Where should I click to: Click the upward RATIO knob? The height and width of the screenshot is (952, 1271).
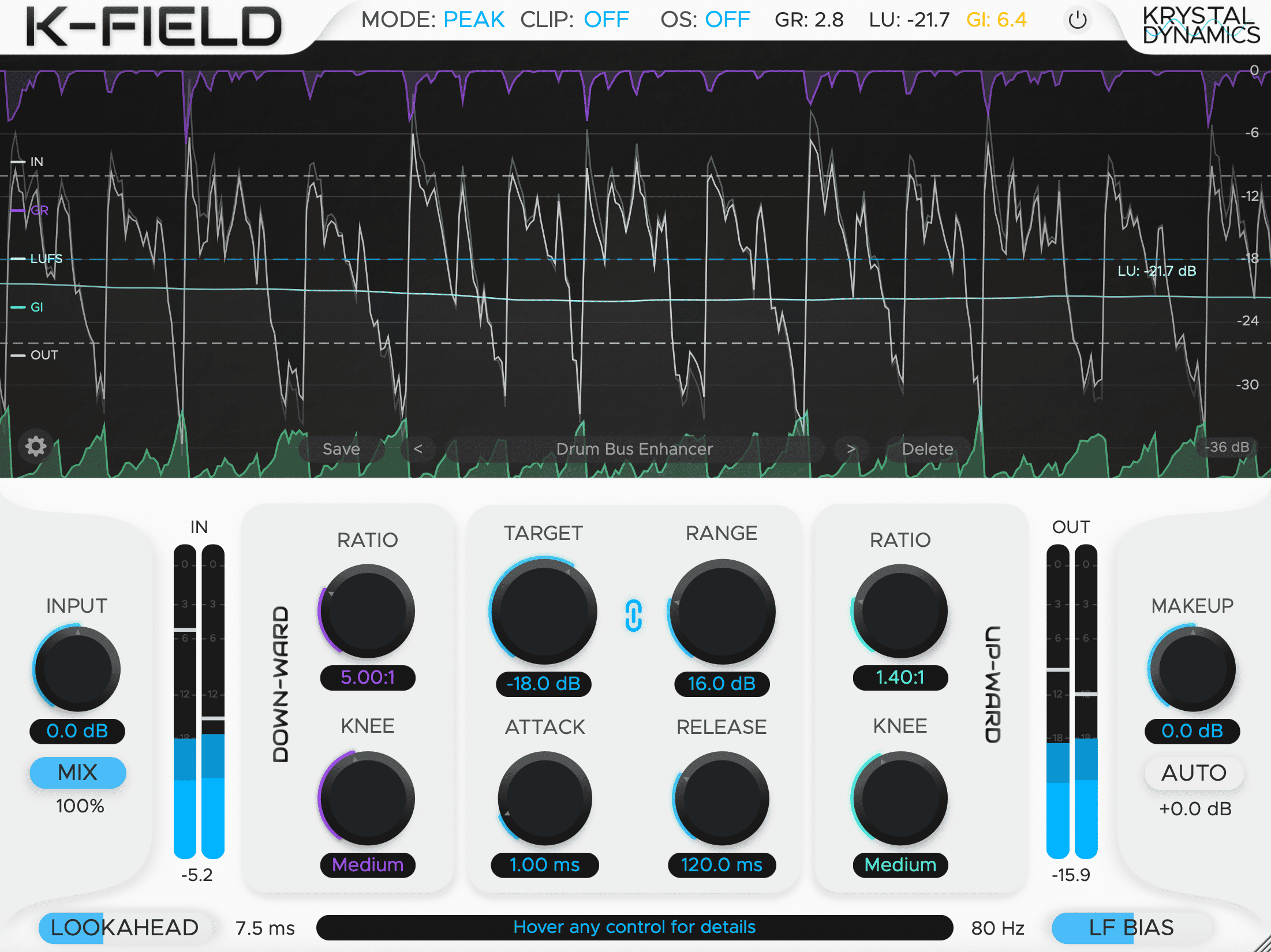900,611
